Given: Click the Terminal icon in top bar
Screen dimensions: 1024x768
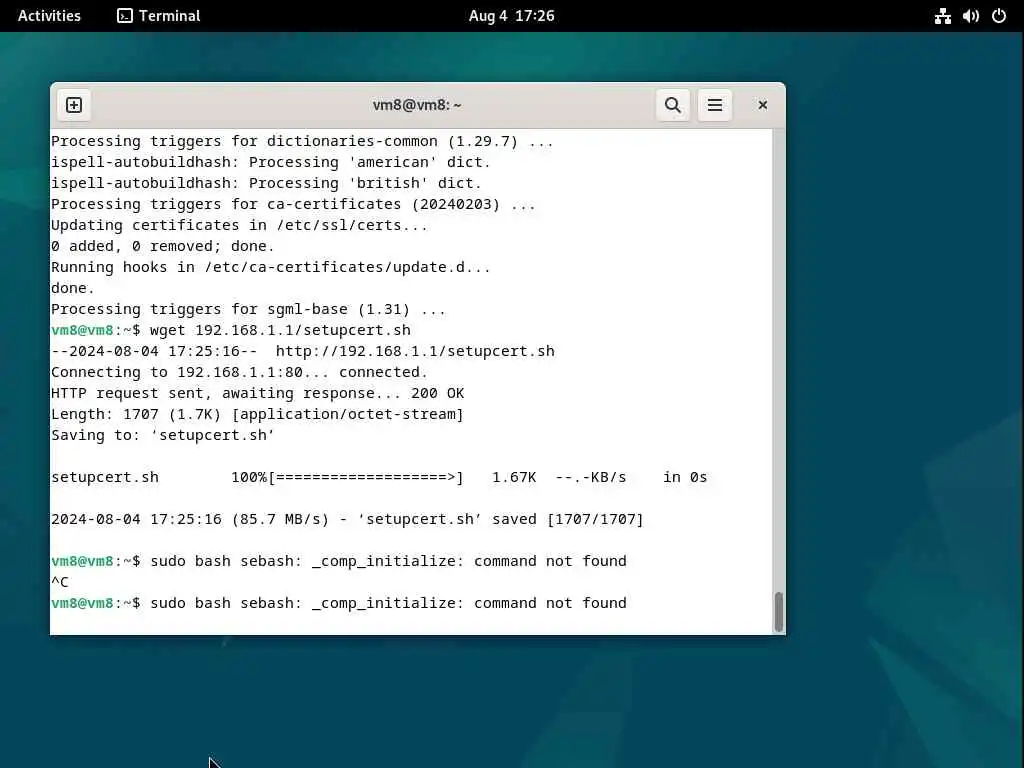Looking at the screenshot, I should (x=124, y=16).
